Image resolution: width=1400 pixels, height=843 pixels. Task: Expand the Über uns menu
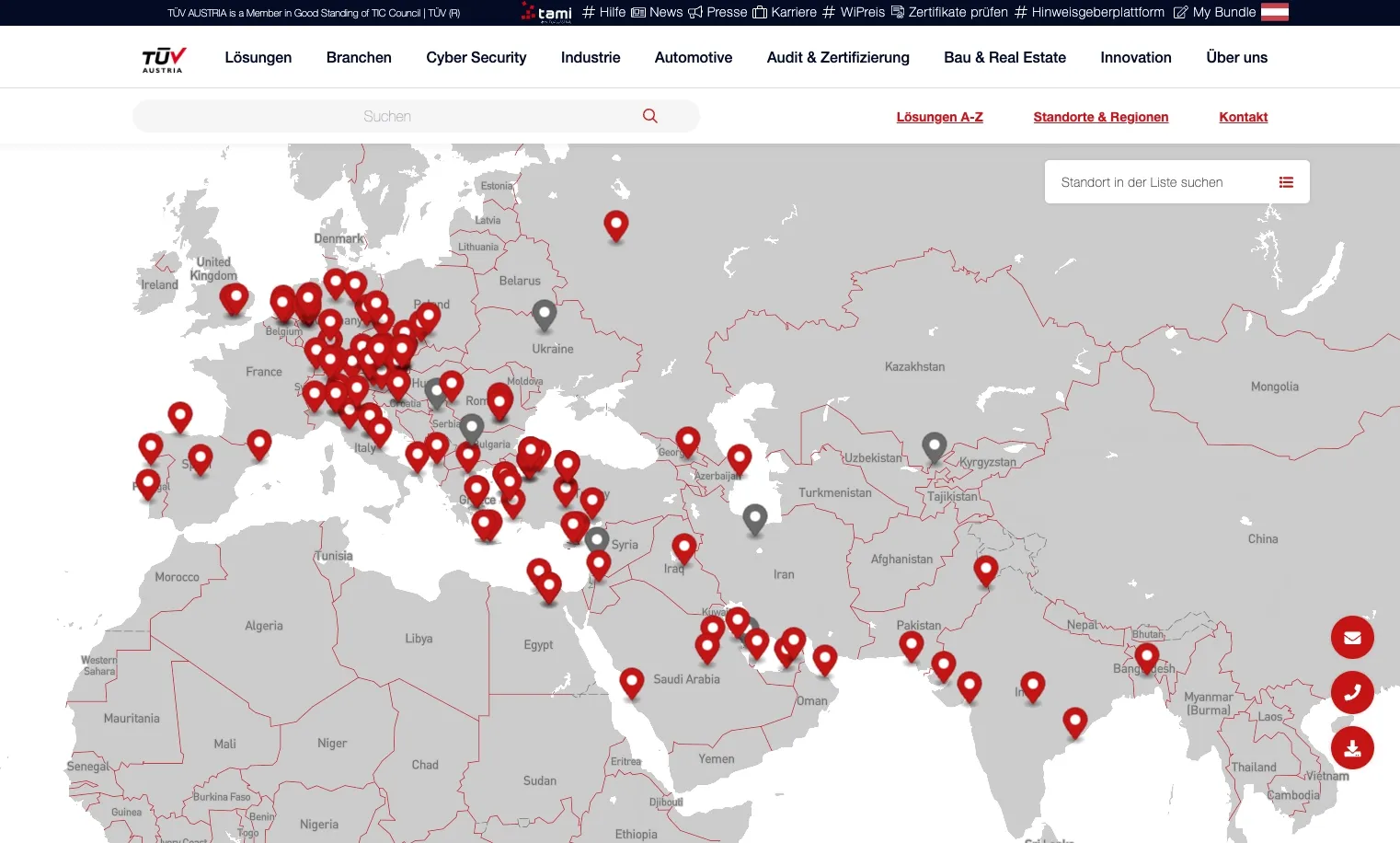pyautogui.click(x=1236, y=57)
